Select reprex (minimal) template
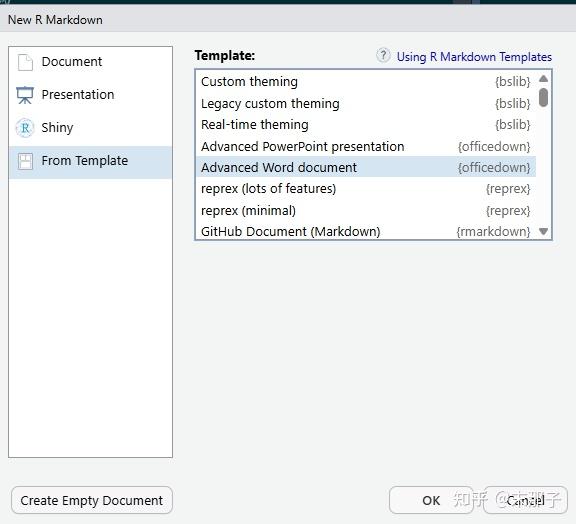This screenshot has height=524, width=576. pos(366,210)
